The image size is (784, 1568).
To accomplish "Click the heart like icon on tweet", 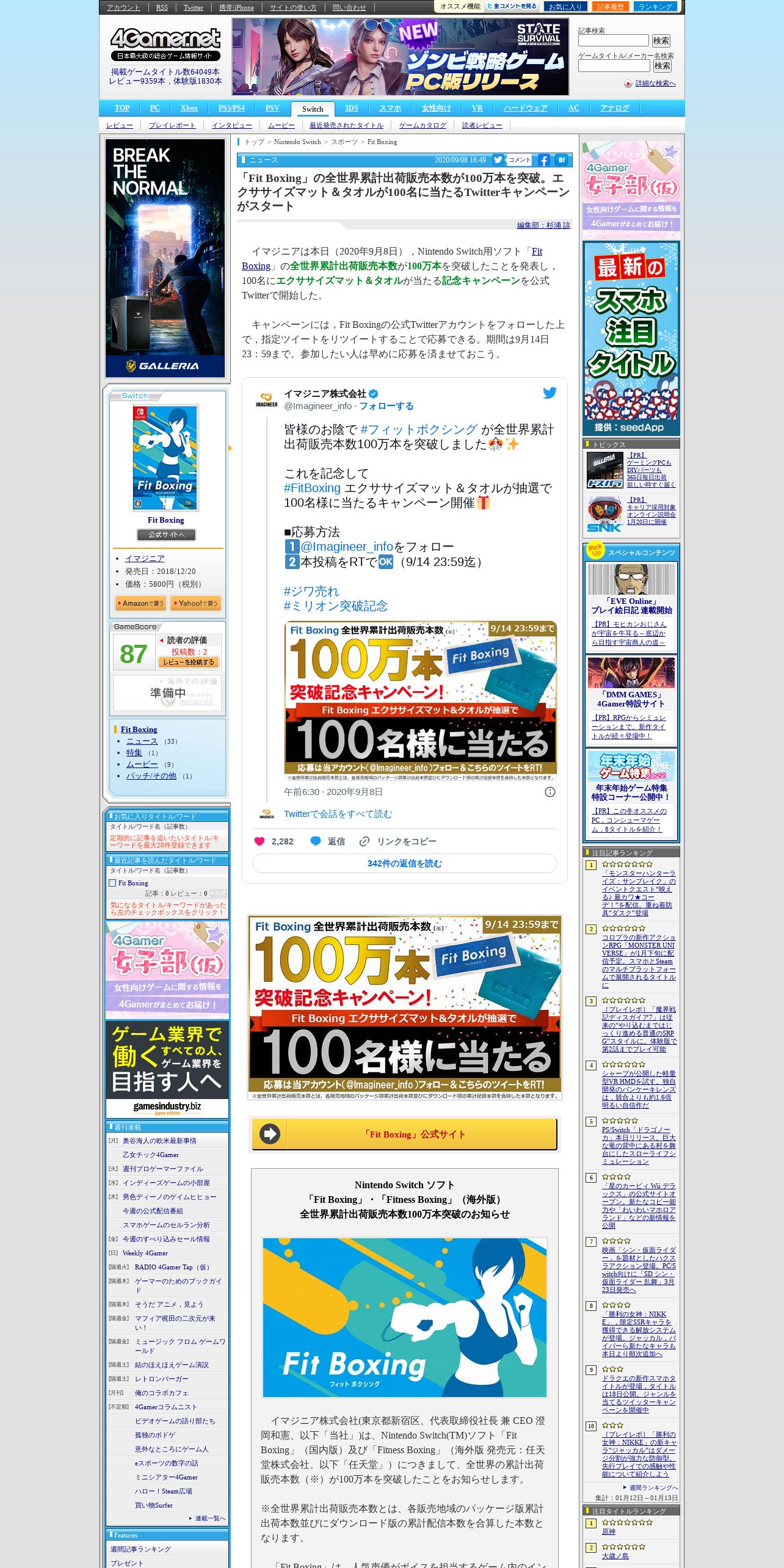I will tap(260, 841).
